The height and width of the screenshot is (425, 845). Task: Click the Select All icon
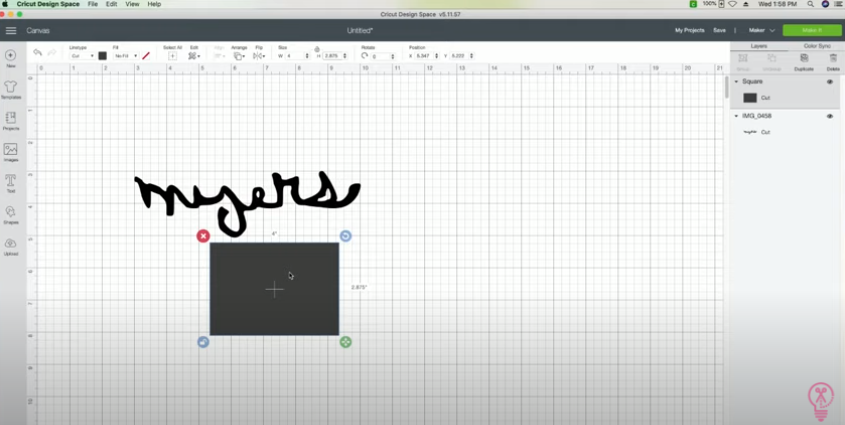(172, 56)
